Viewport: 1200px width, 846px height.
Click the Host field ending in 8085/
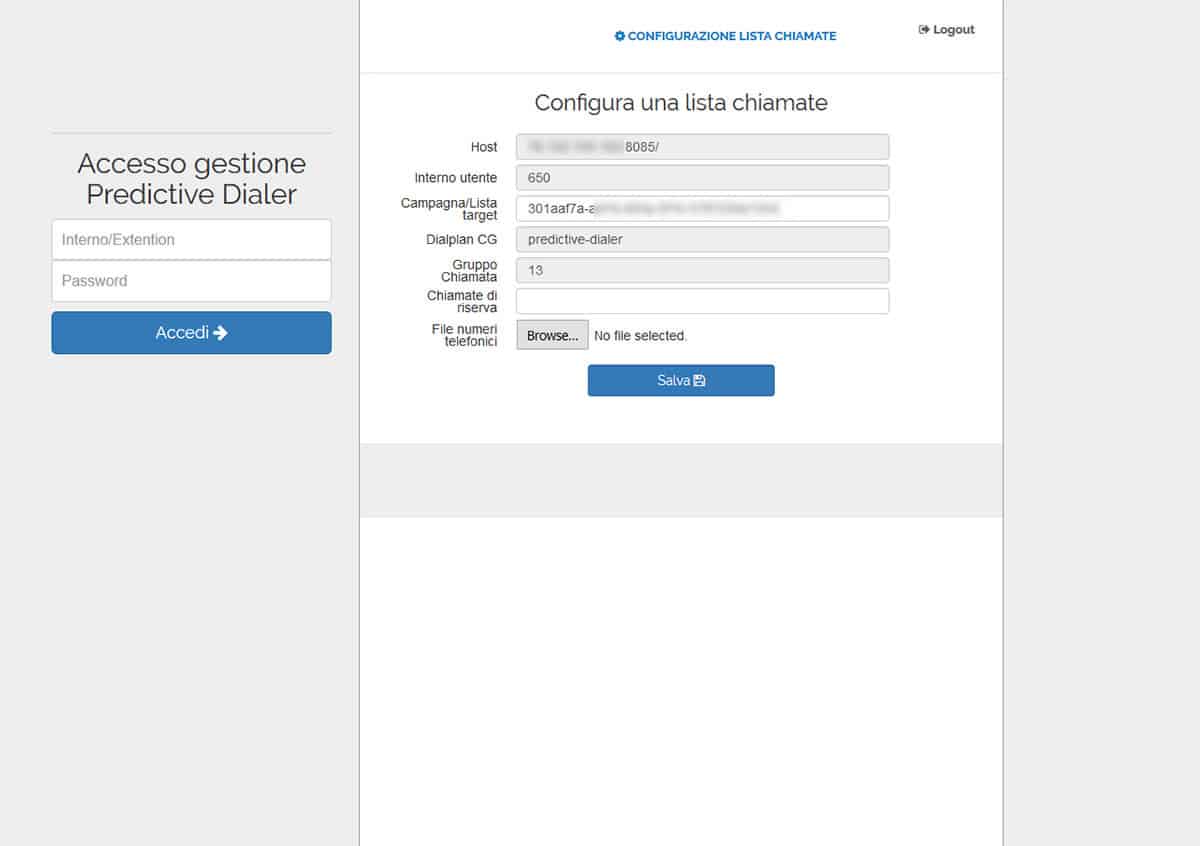(x=702, y=147)
